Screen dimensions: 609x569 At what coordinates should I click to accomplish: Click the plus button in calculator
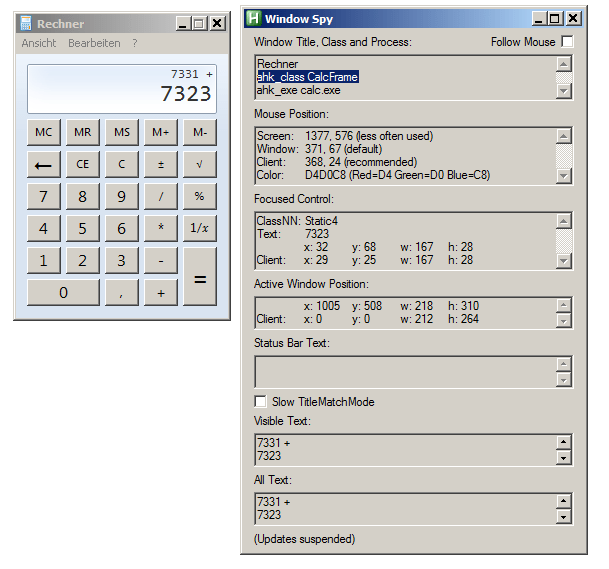161,292
